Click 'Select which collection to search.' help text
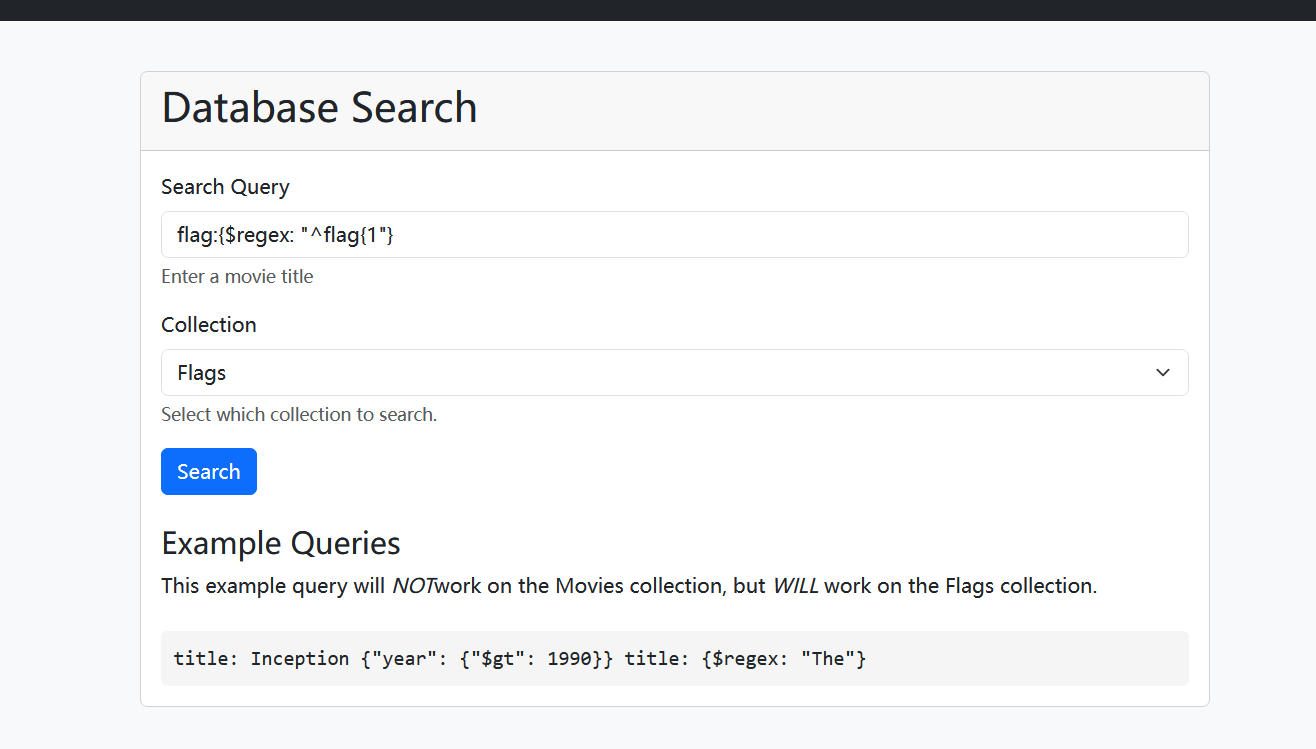Screen dimensions: 1316x749 click(x=299, y=415)
